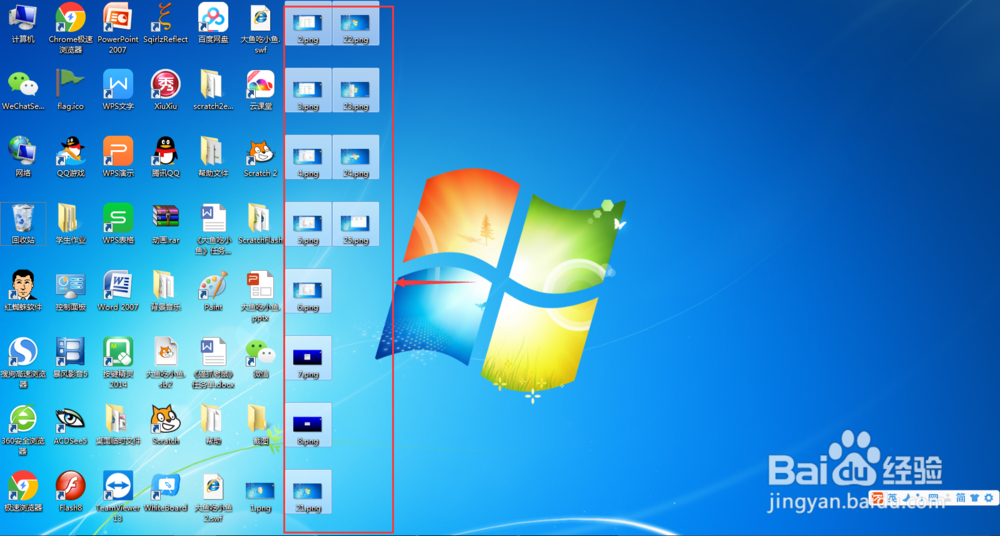Select the scratch2e... folder

tap(213, 90)
